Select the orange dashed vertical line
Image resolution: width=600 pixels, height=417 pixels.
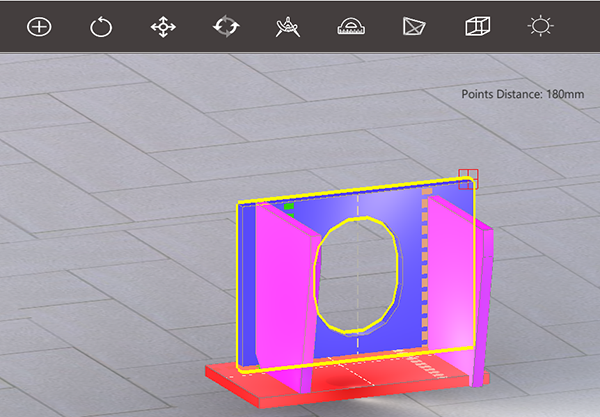pos(425,268)
